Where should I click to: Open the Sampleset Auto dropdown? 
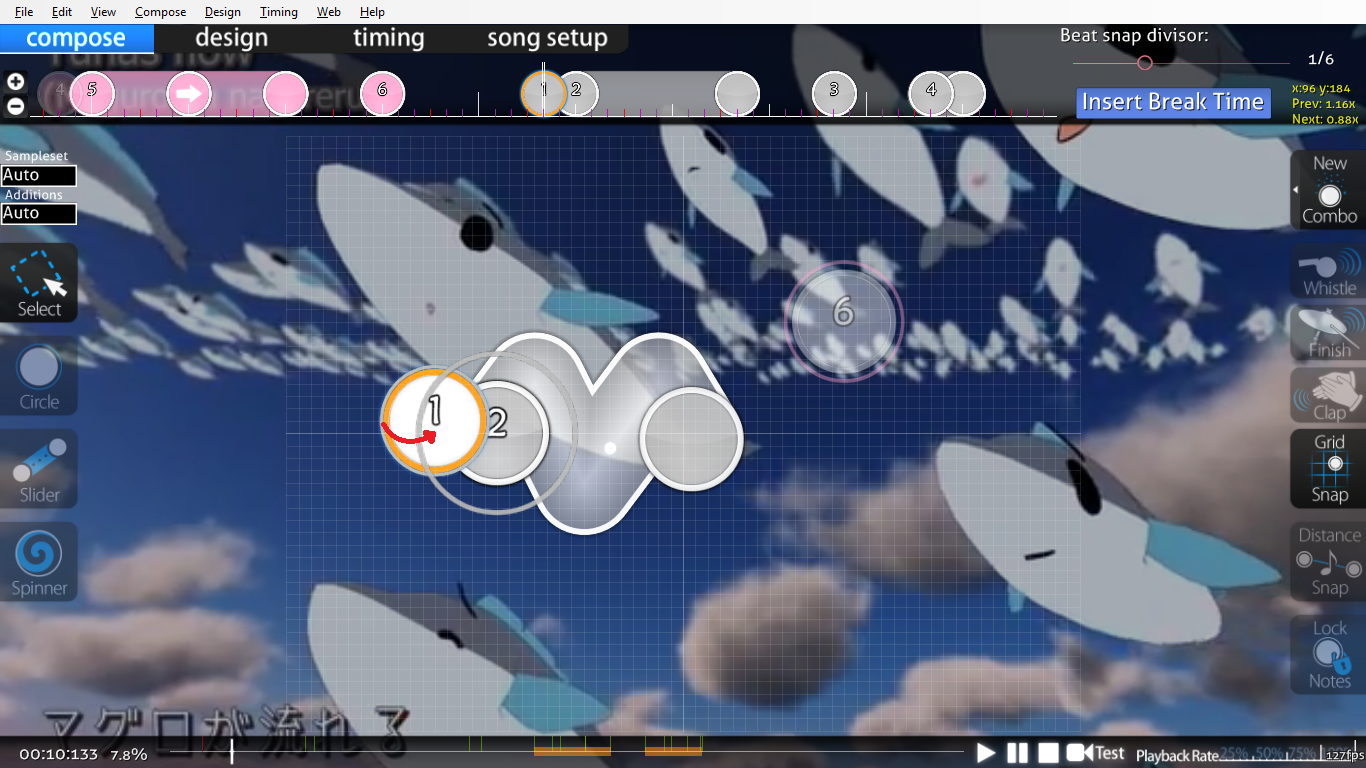click(x=38, y=175)
